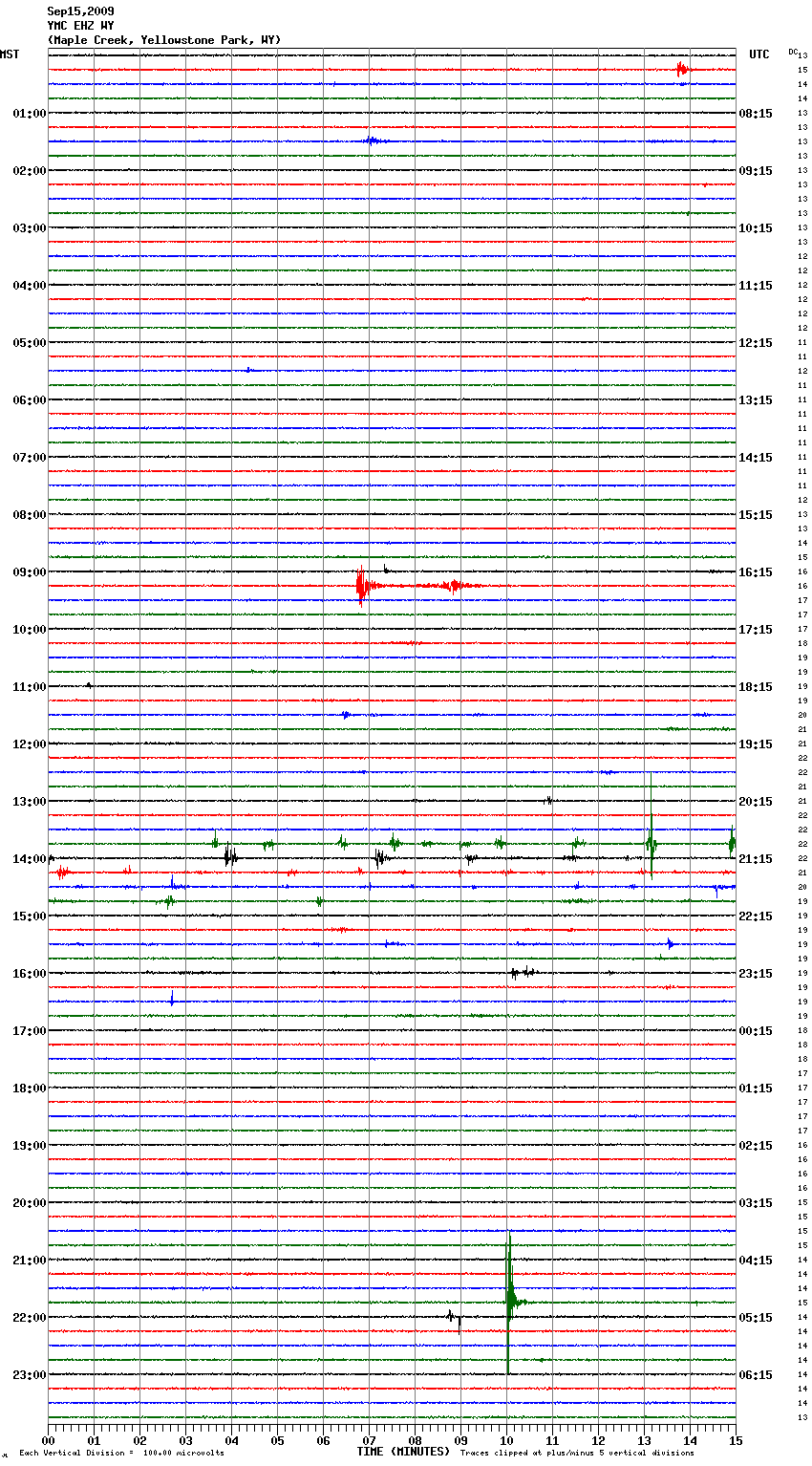Click the 16:15 UTC time label
The width and height of the screenshot is (812, 1466).
pyautogui.click(x=756, y=572)
